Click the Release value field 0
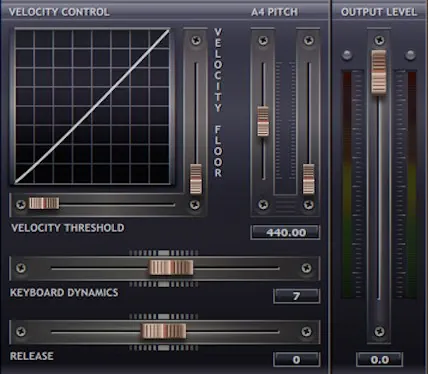The width and height of the screenshot is (428, 374). tap(296, 360)
